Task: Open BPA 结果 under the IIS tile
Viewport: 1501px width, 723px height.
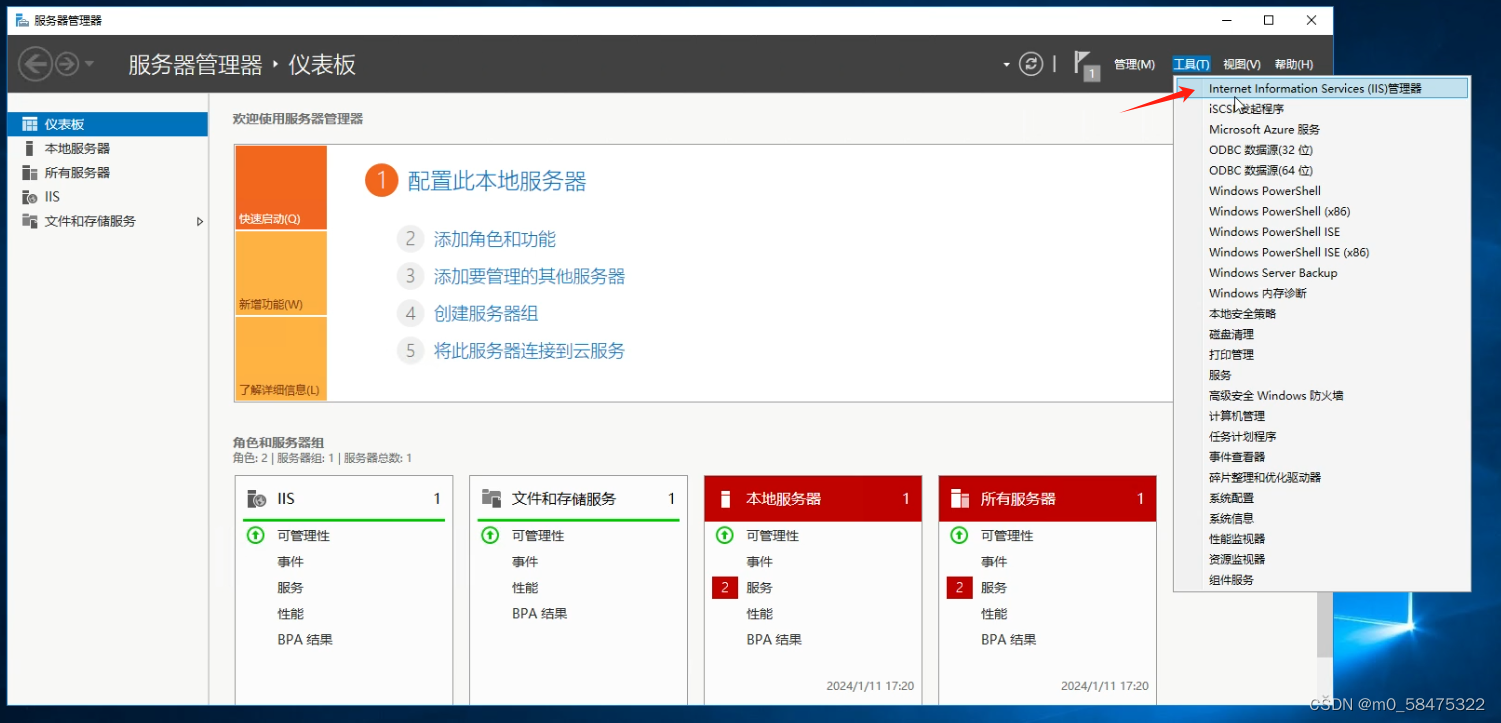Action: tap(306, 639)
